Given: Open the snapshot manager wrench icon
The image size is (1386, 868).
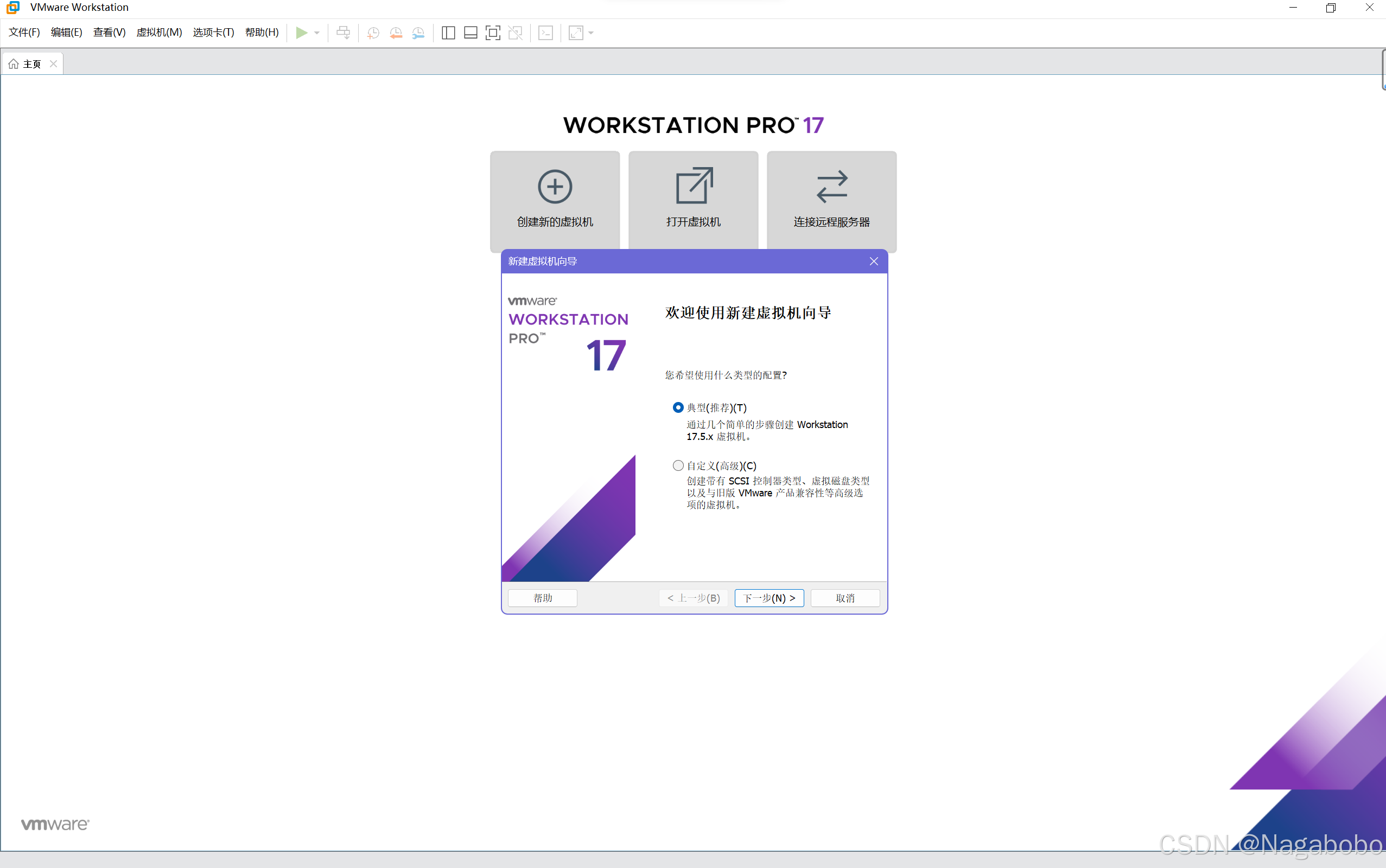Looking at the screenshot, I should [418, 33].
